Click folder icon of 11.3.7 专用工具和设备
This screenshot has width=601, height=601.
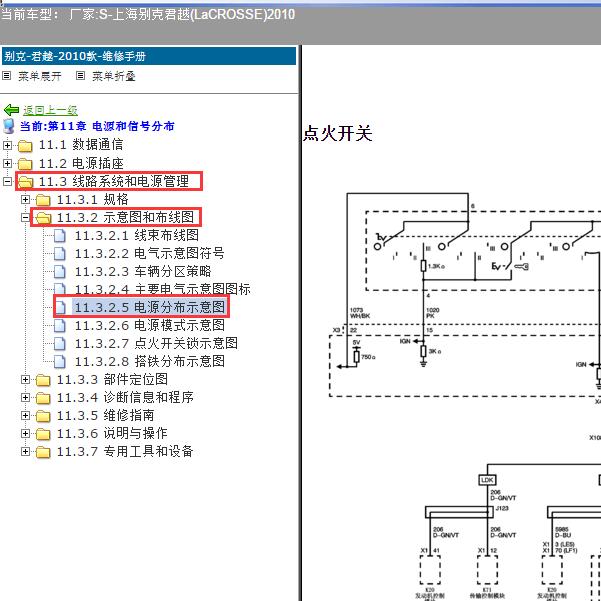coord(43,452)
